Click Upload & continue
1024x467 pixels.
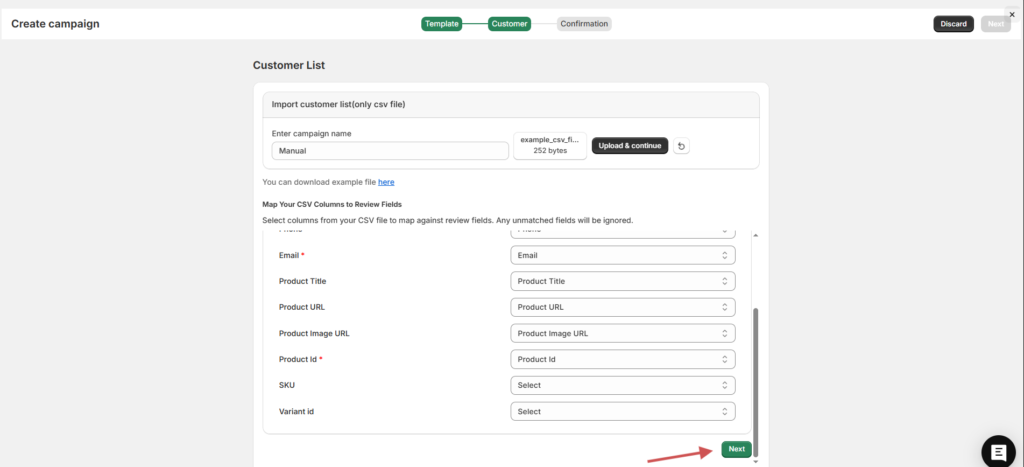pos(629,146)
